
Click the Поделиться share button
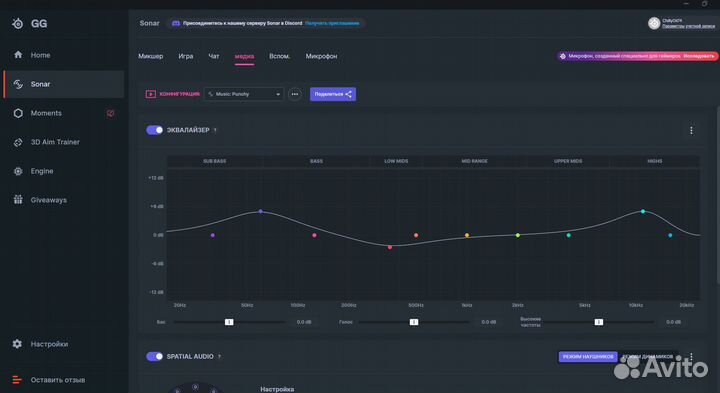click(333, 94)
